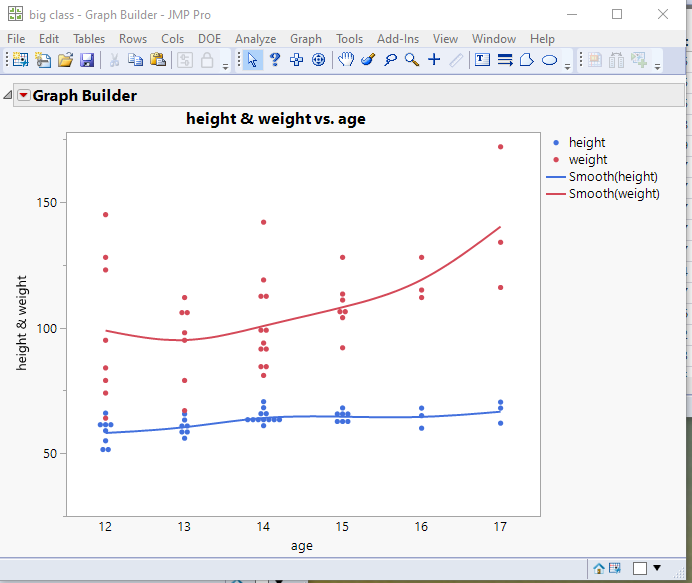
Task: Click the Cut scissors icon
Action: pos(114,60)
